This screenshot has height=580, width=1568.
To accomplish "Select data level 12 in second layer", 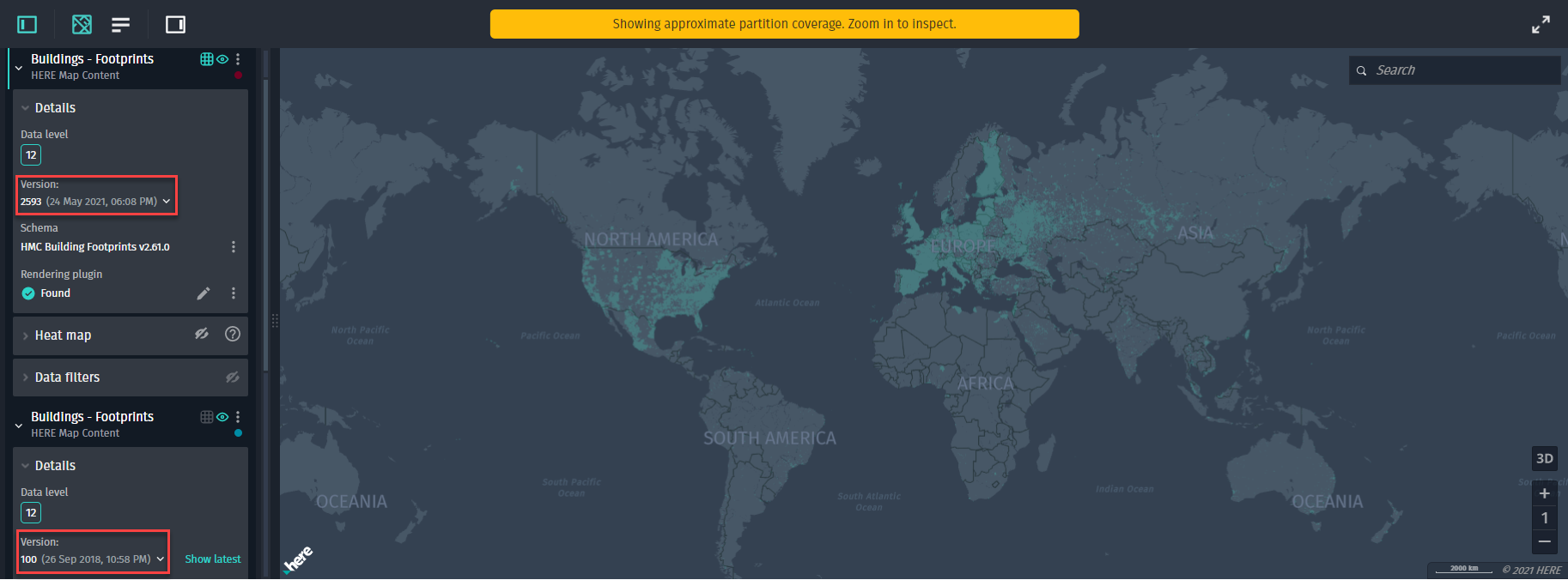I will point(31,513).
